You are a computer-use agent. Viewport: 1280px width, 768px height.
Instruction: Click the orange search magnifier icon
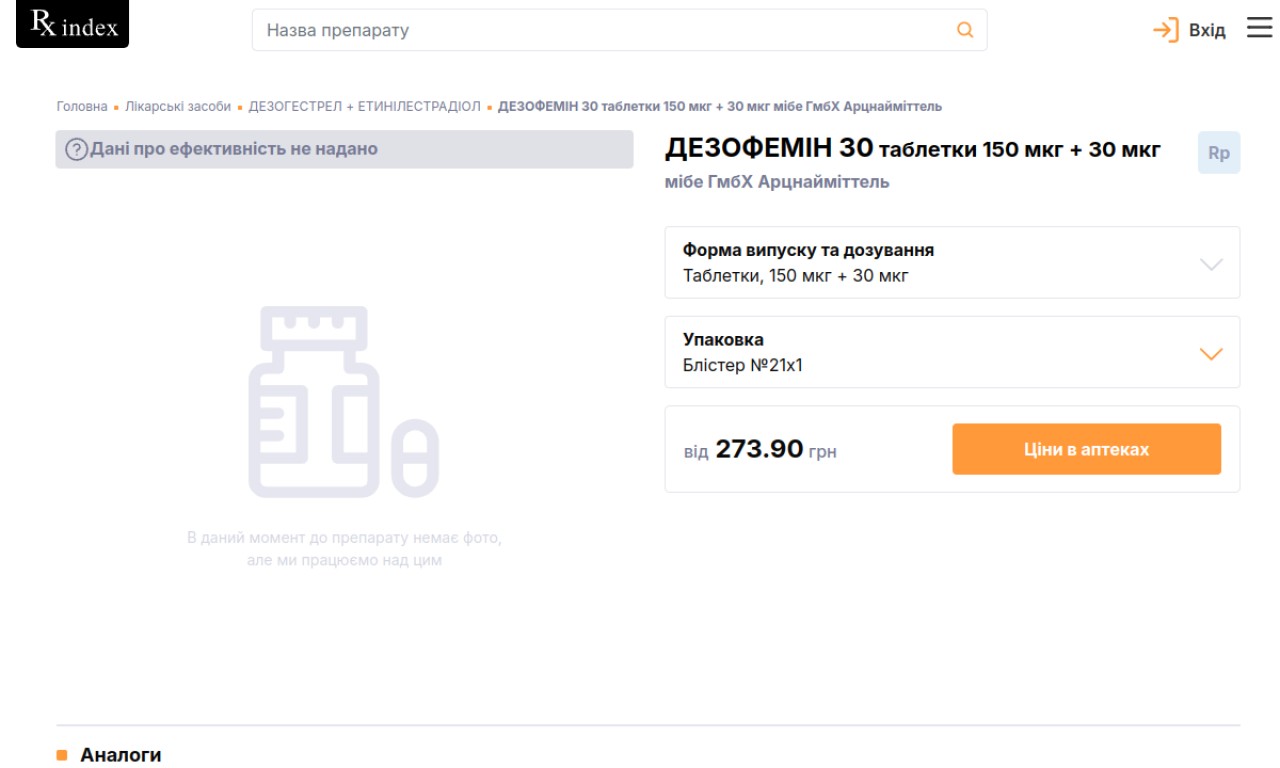pos(965,30)
